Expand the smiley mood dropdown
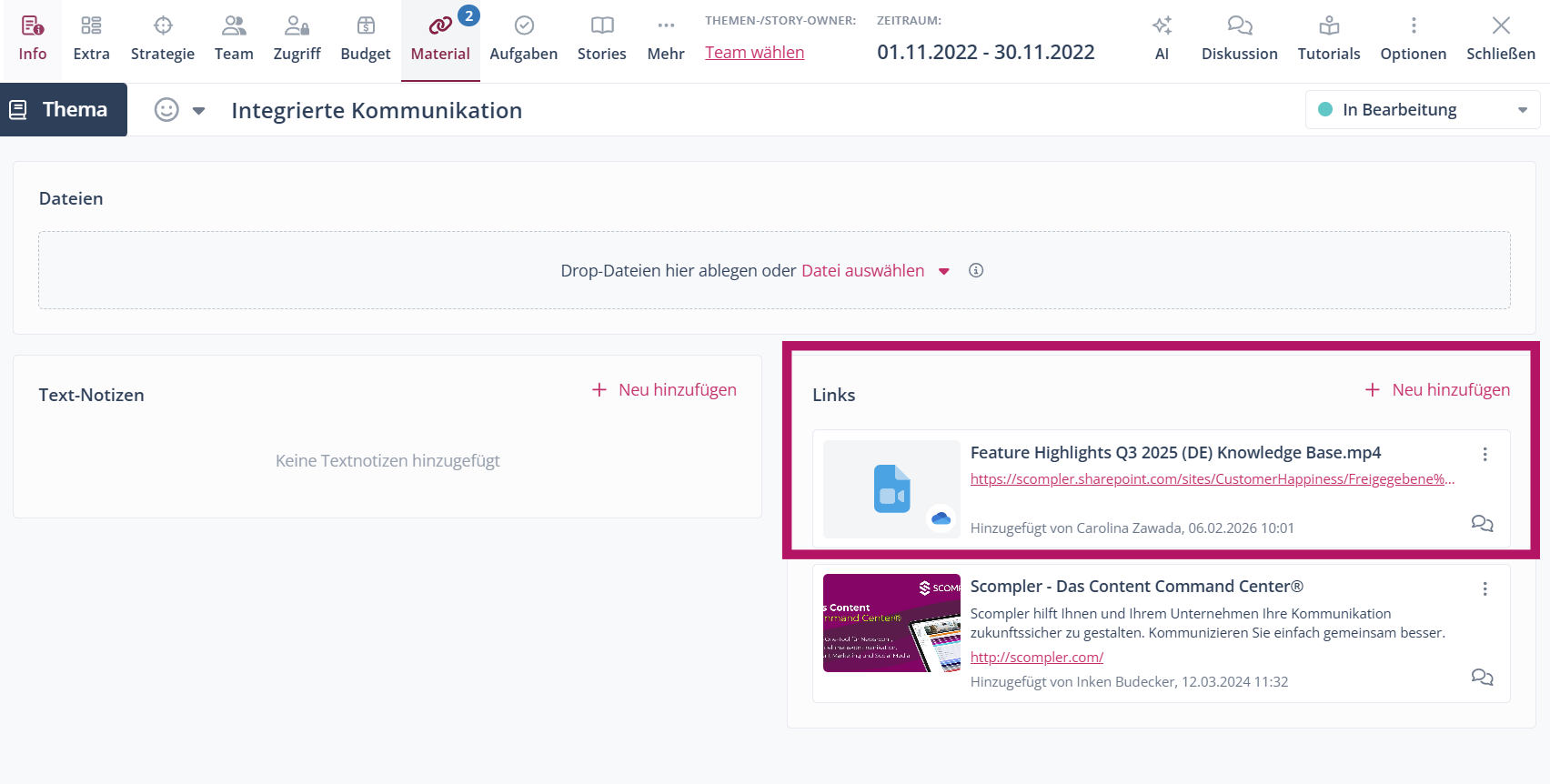 pos(198,111)
